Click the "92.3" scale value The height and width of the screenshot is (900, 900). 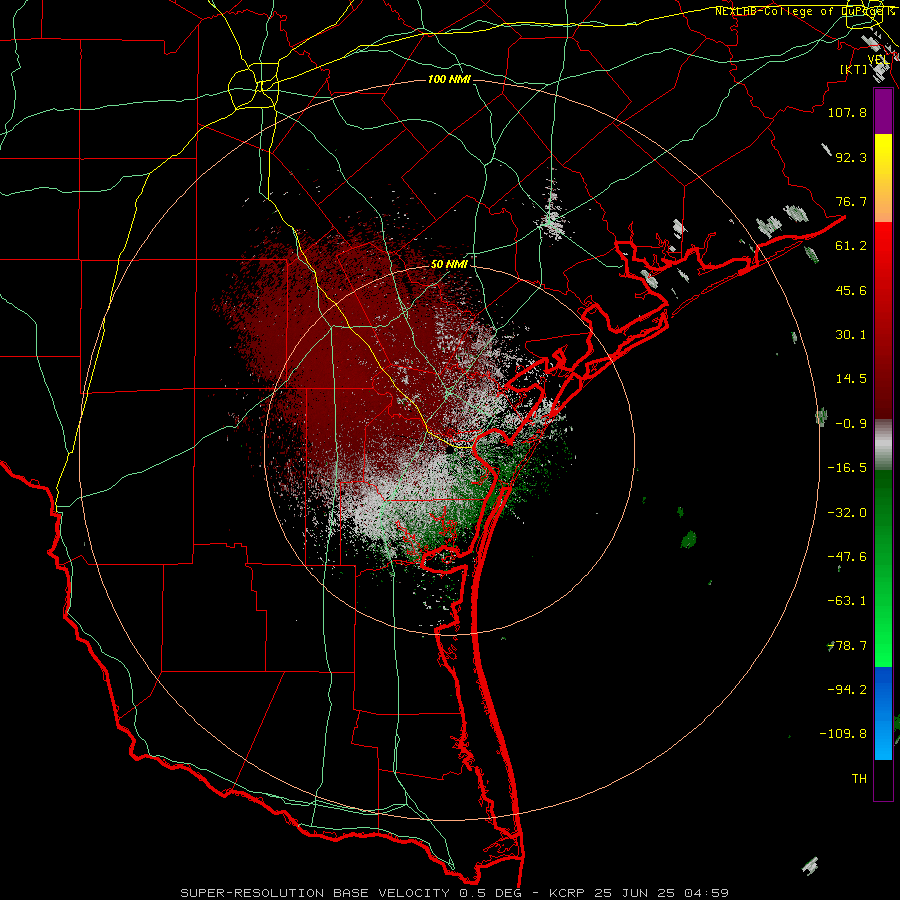(851, 157)
